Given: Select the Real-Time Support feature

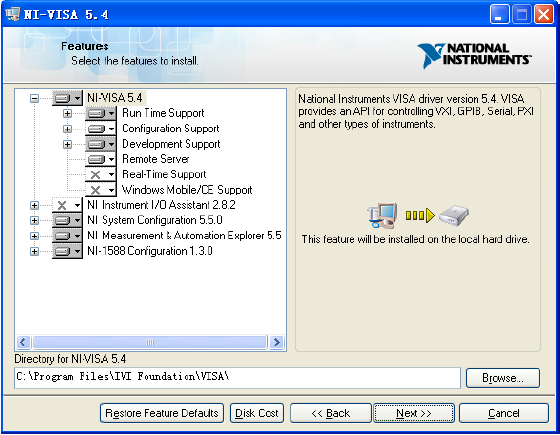Looking at the screenshot, I should [164, 174].
